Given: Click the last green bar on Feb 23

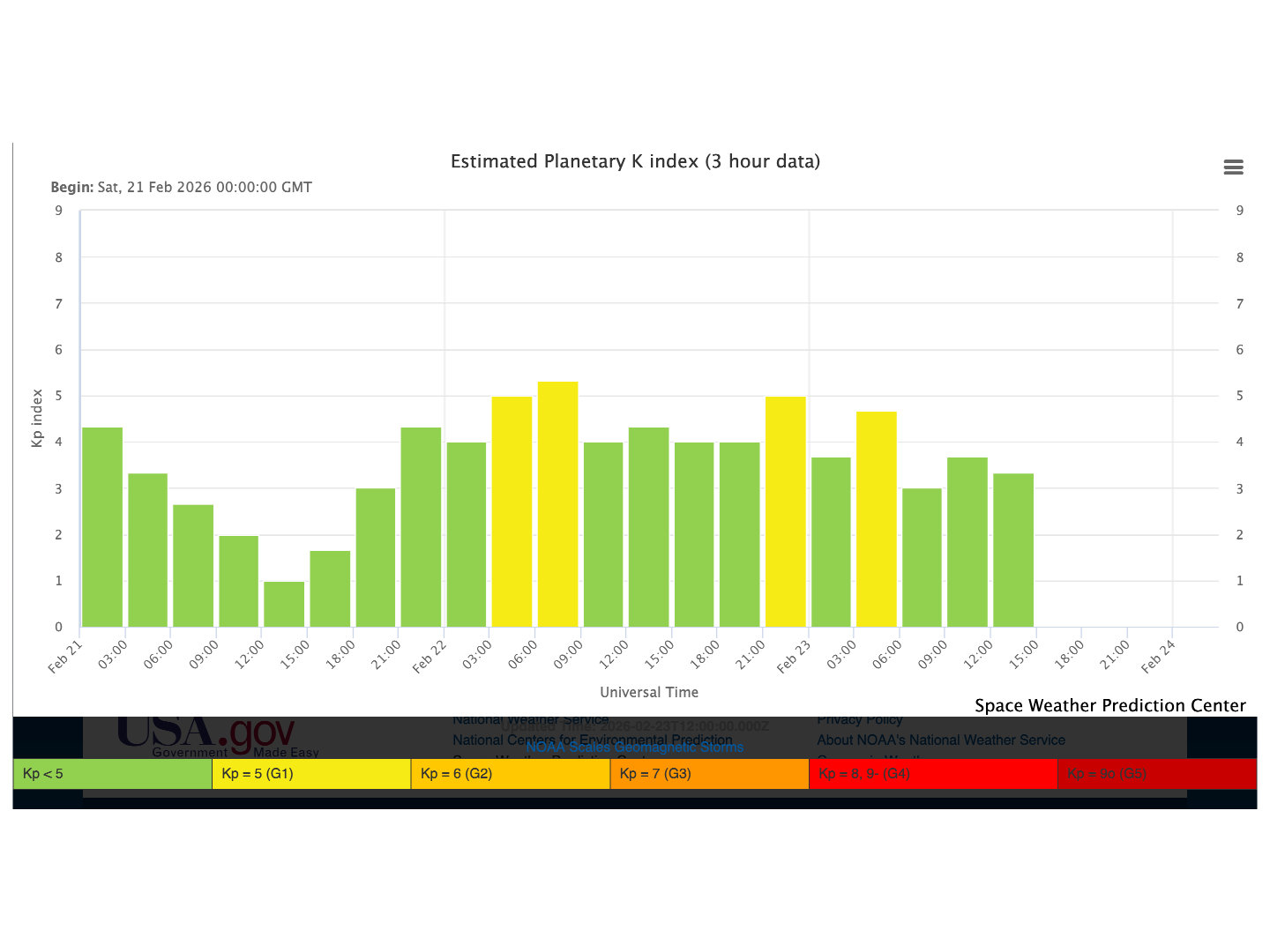Looking at the screenshot, I should (1013, 550).
